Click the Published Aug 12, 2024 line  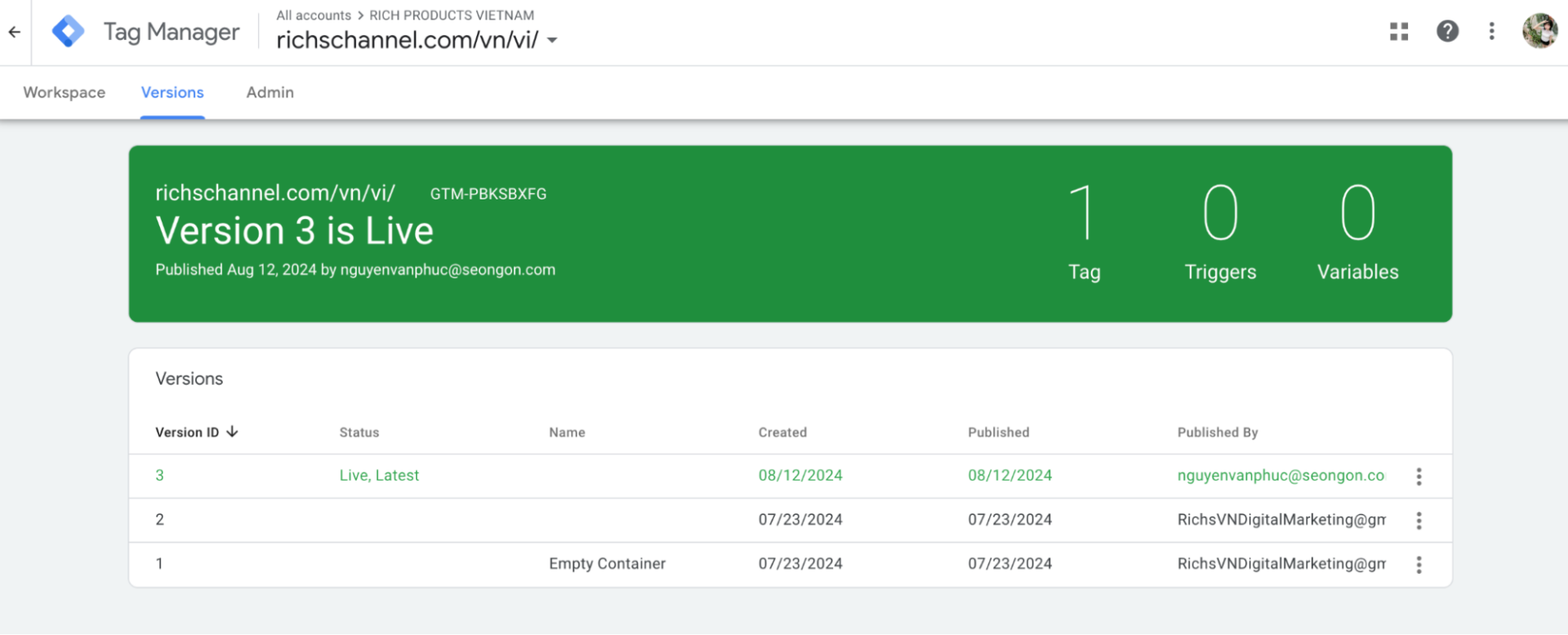click(355, 270)
